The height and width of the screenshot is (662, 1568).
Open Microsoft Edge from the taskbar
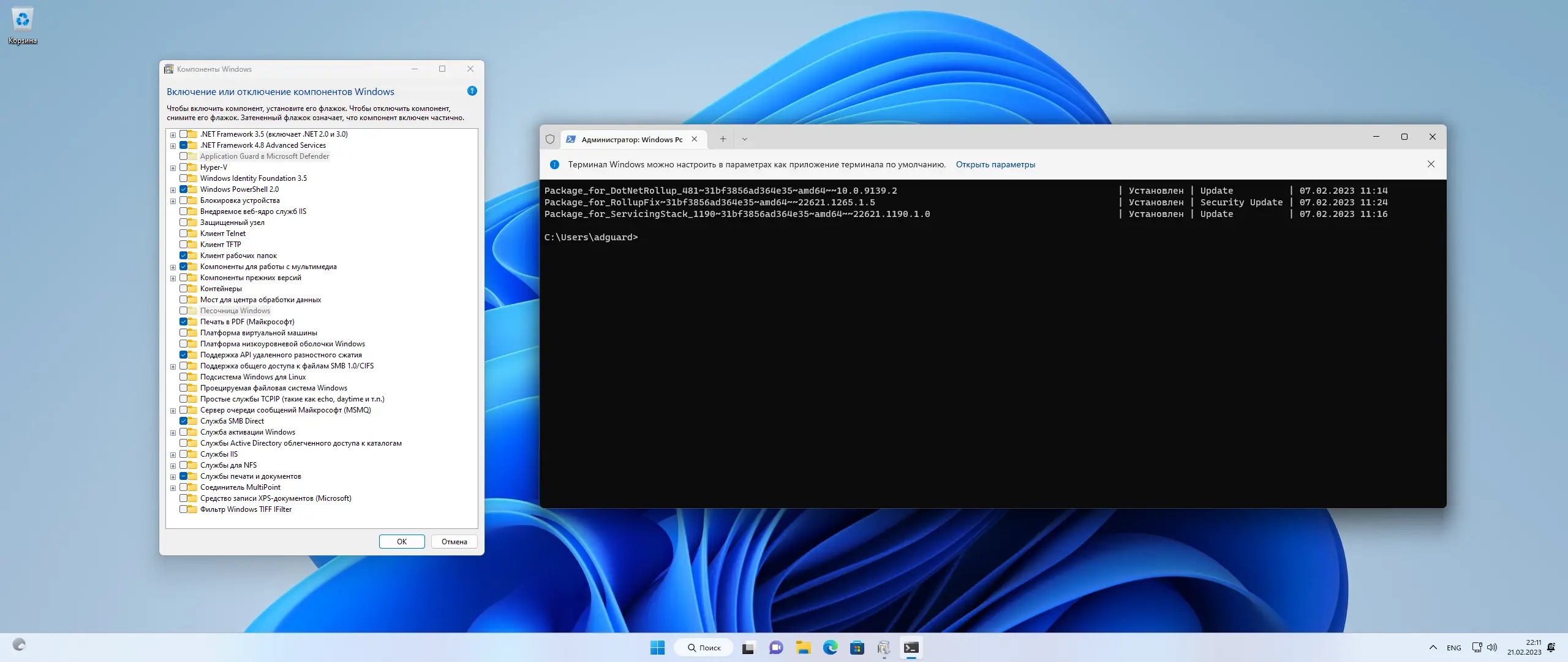pyautogui.click(x=830, y=647)
